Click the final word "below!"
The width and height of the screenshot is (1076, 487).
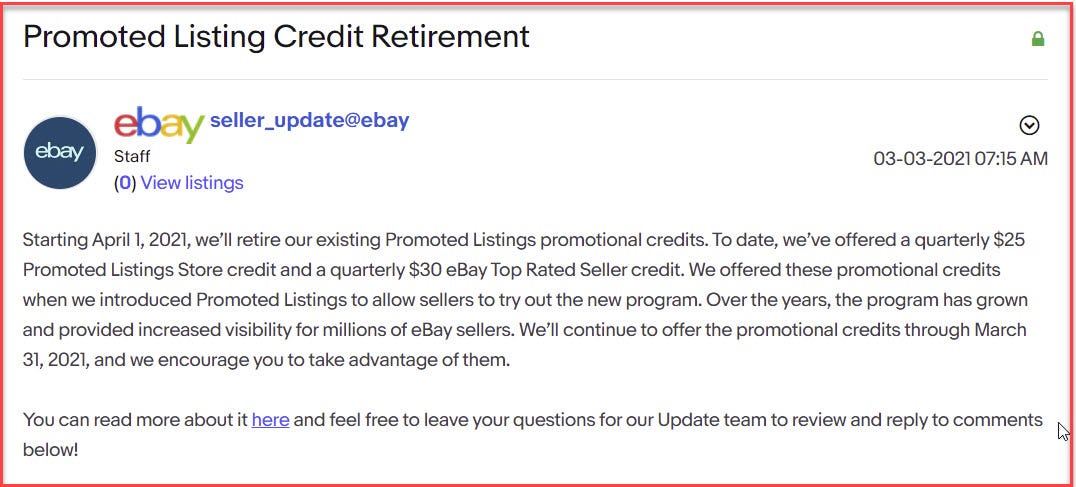(x=50, y=450)
